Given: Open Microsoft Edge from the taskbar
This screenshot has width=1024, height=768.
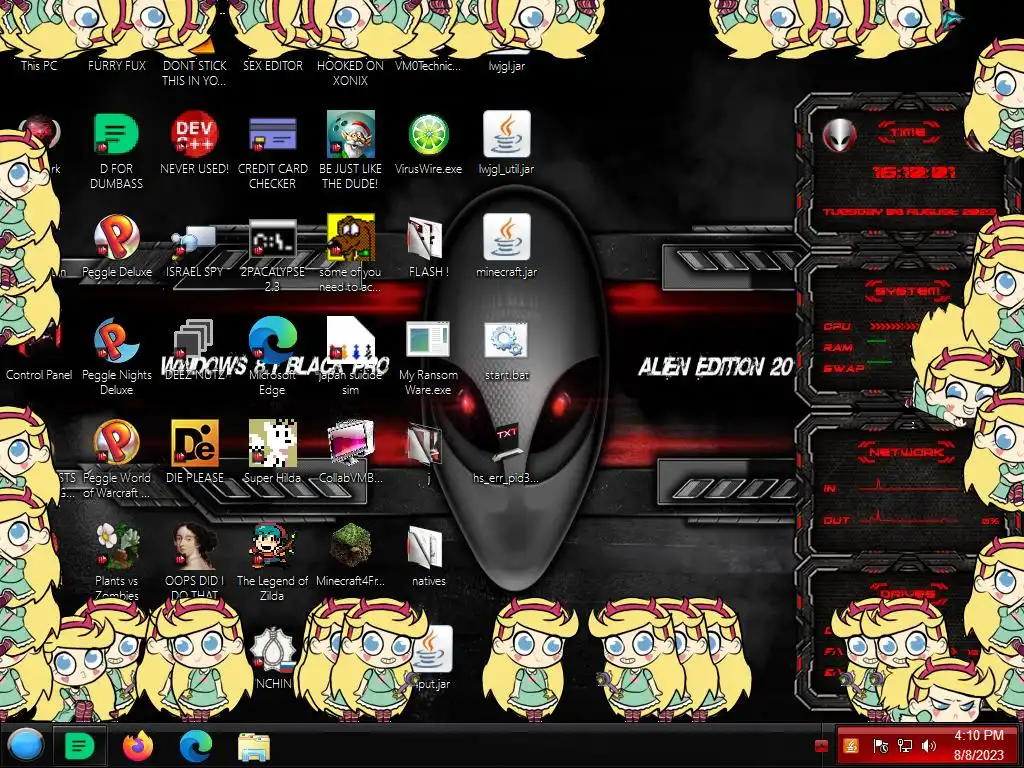Looking at the screenshot, I should (x=196, y=745).
